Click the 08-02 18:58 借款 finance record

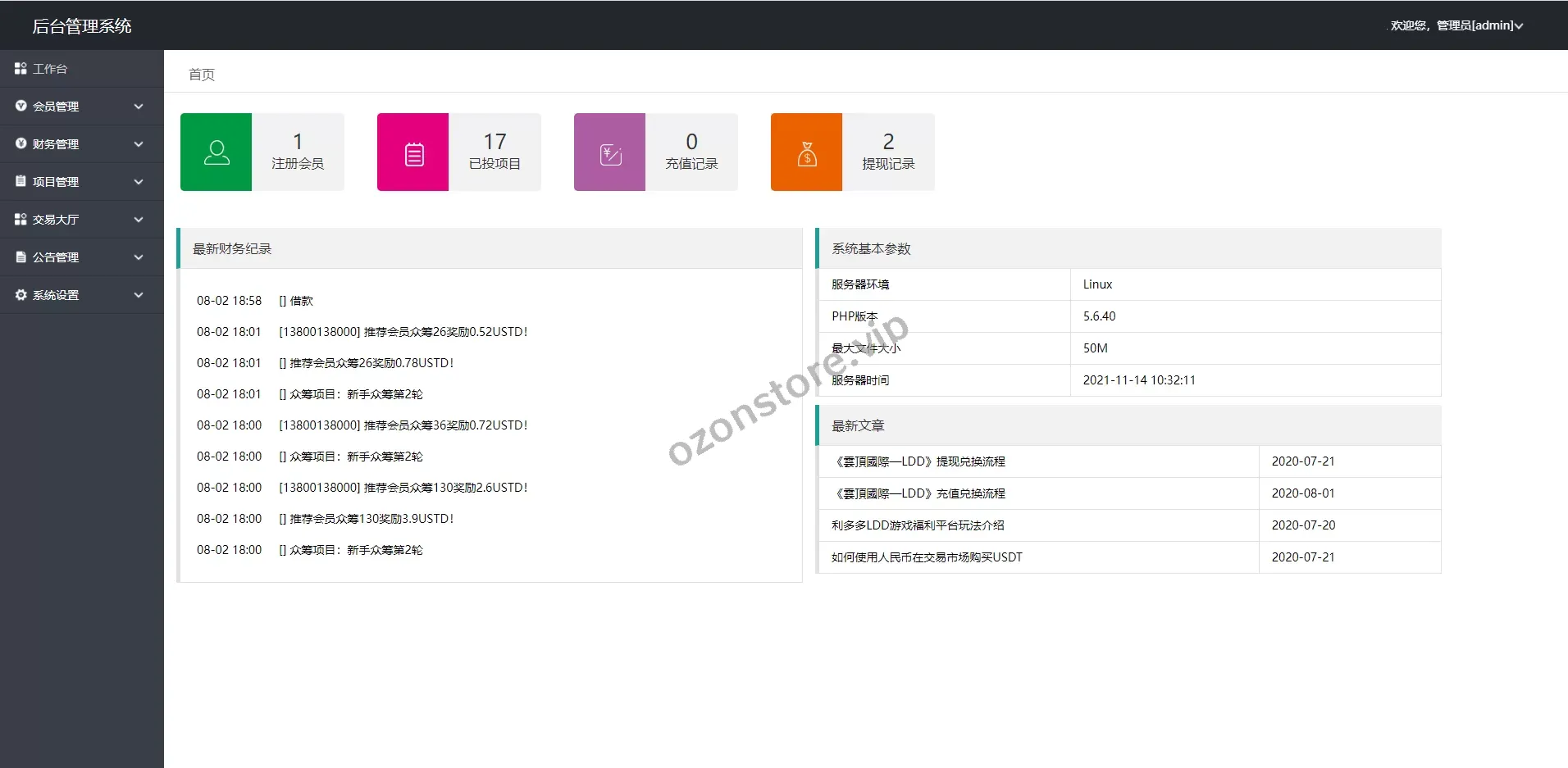[x=251, y=300]
